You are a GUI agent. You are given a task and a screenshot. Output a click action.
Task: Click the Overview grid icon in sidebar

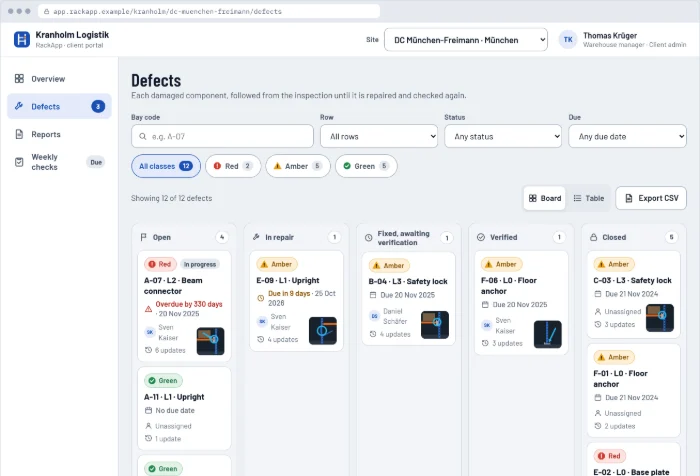tap(19, 79)
